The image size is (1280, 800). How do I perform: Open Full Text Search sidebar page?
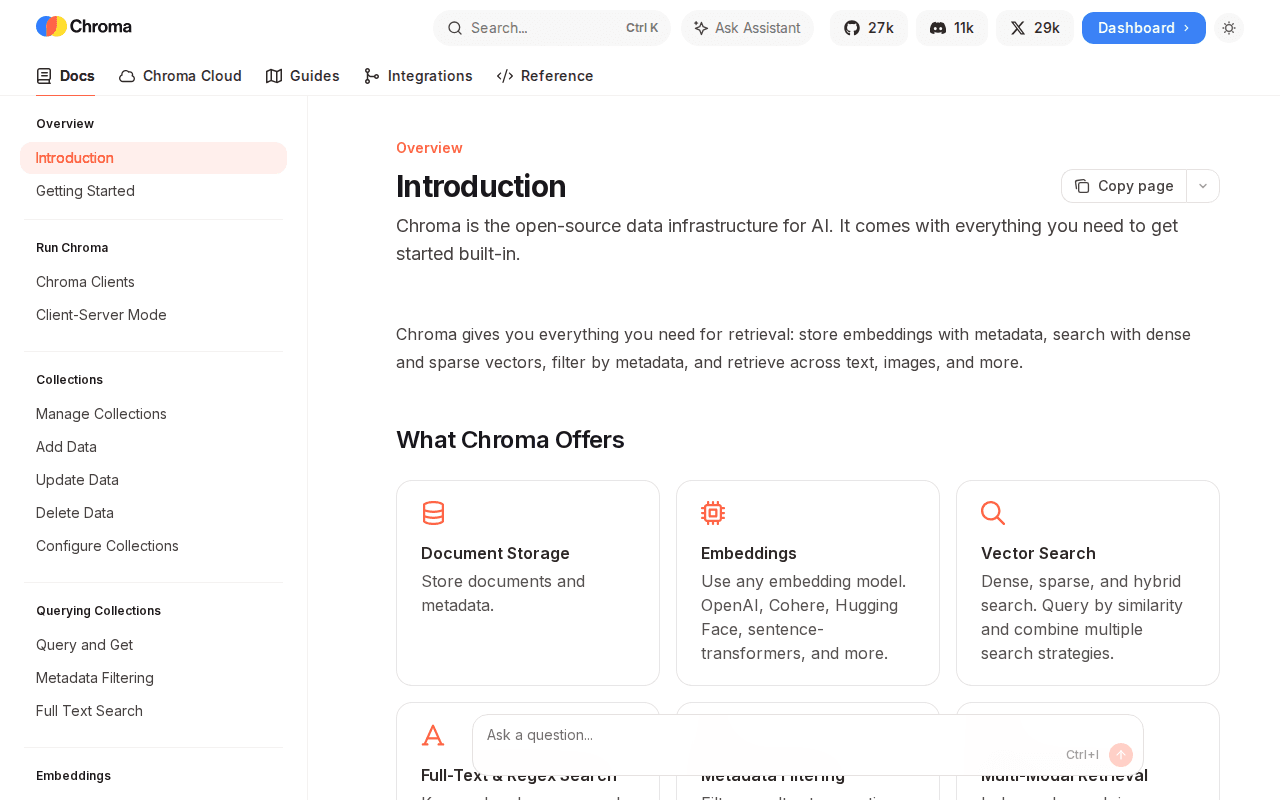coord(89,711)
